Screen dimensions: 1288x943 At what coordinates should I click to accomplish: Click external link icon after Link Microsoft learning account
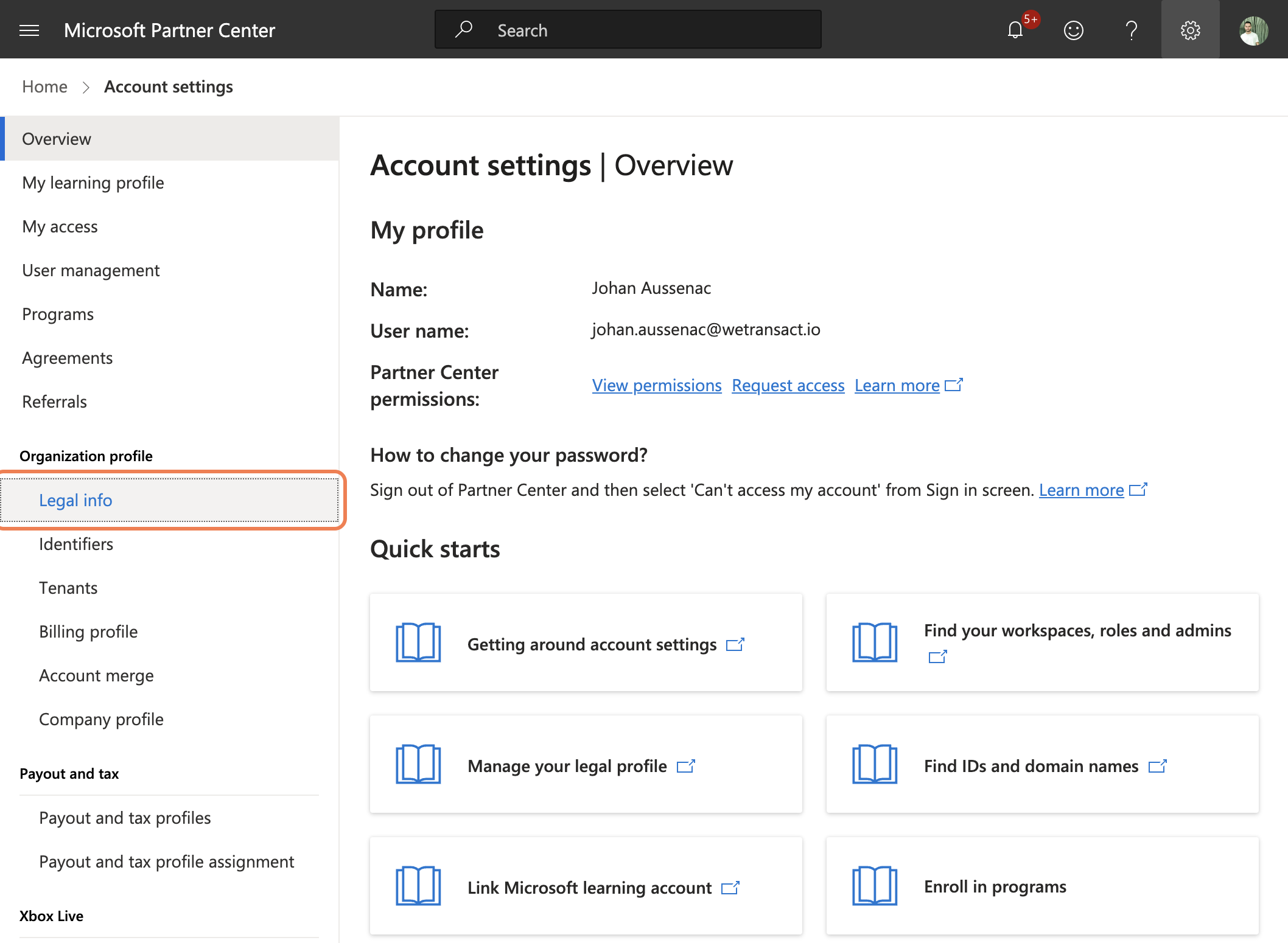click(730, 888)
